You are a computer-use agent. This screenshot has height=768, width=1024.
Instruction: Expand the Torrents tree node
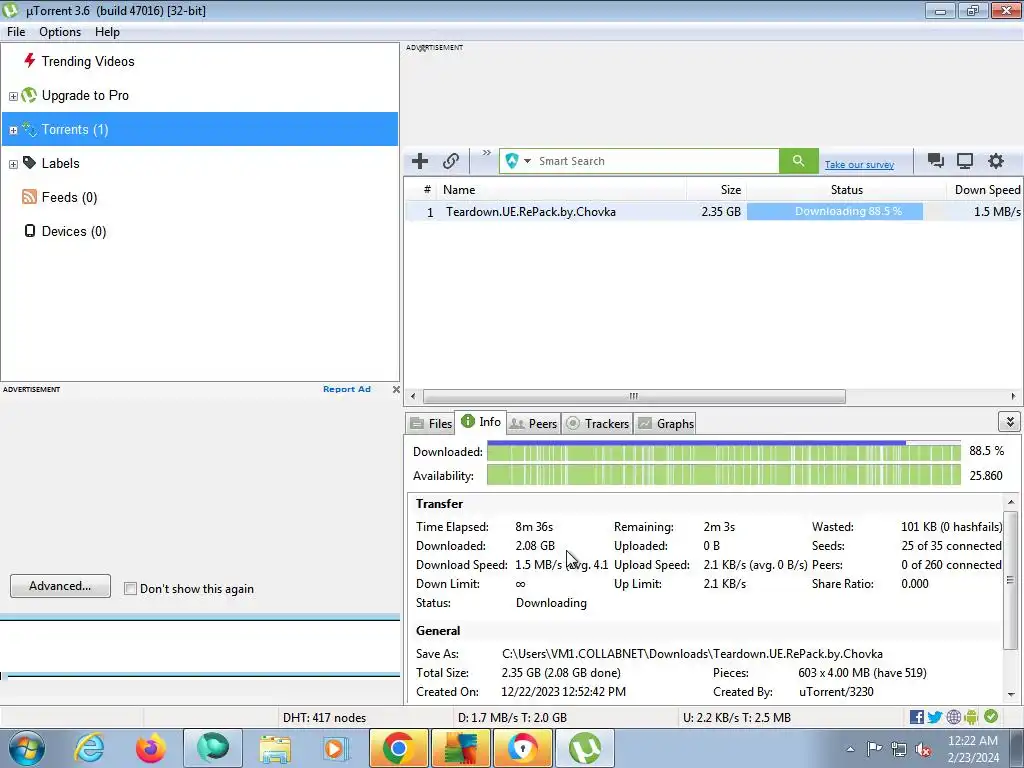(13, 130)
